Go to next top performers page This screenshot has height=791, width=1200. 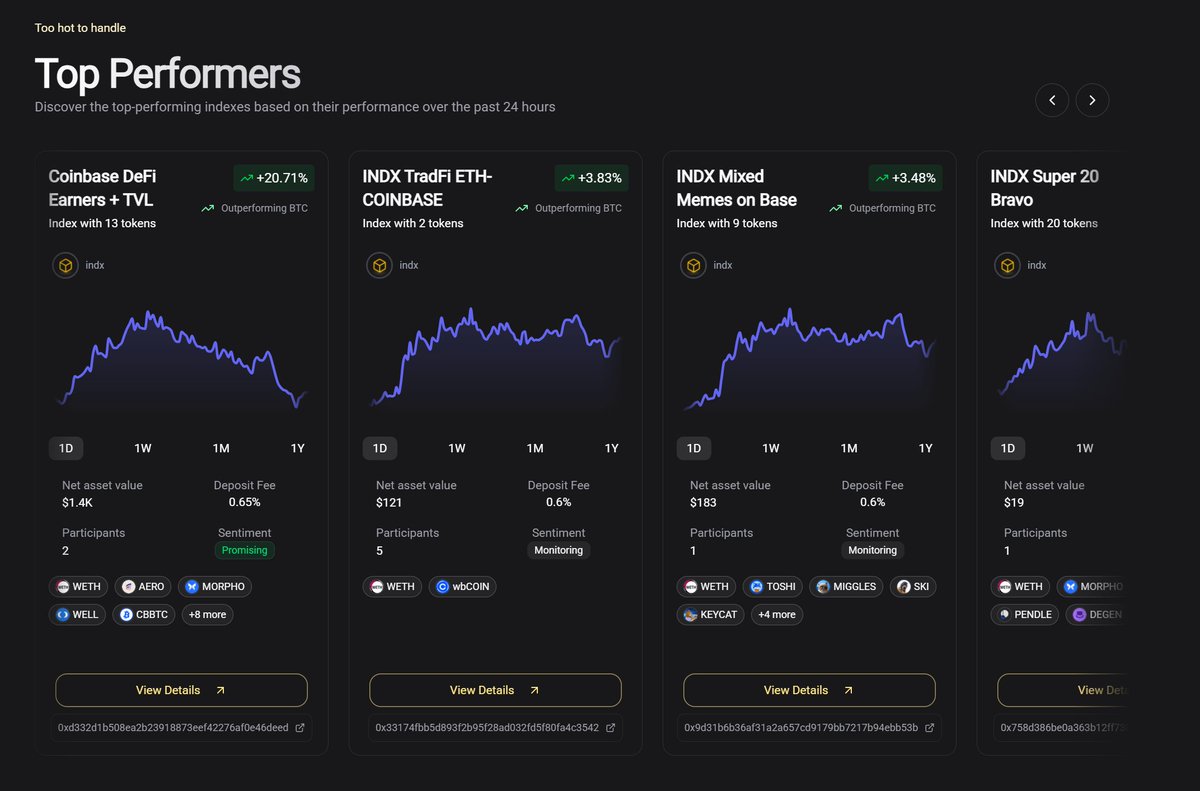[1092, 100]
